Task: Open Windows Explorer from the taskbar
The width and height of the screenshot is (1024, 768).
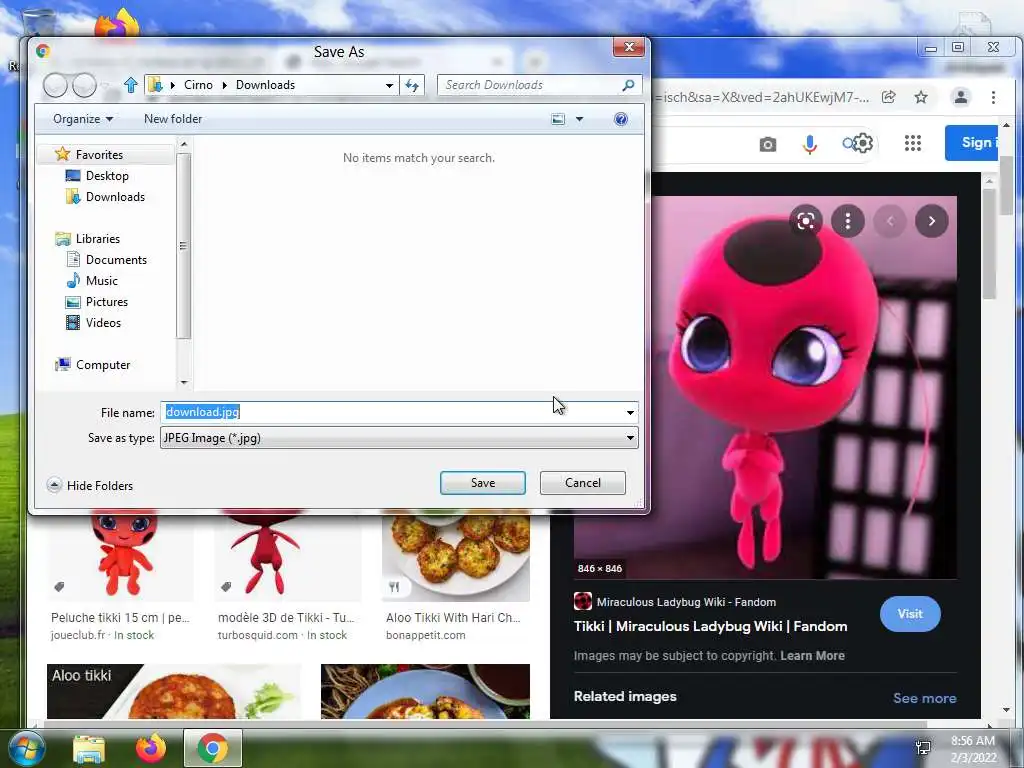Action: point(89,748)
